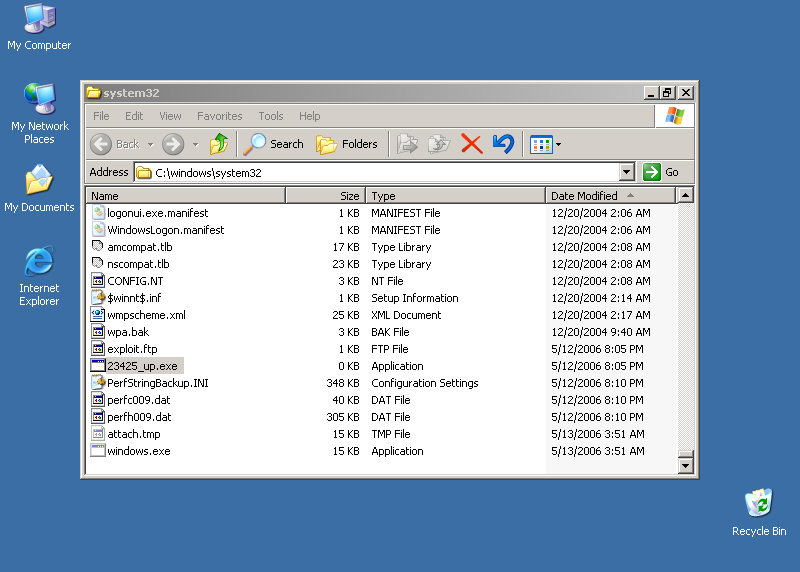Click the Setup Information type cell
This screenshot has width=800, height=572.
414,298
